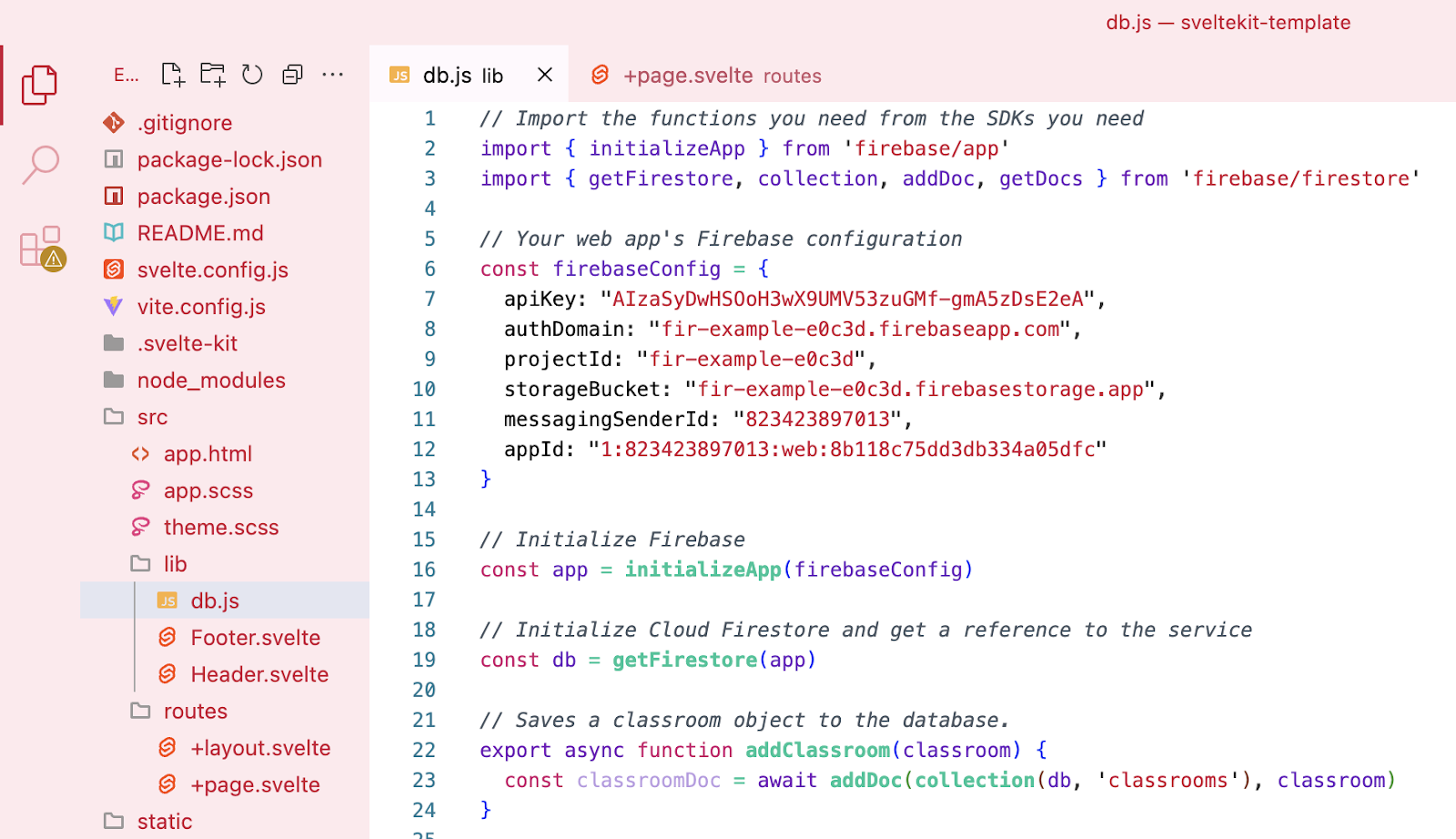Click the messagingSenderId value "823423897013"

click(817, 419)
